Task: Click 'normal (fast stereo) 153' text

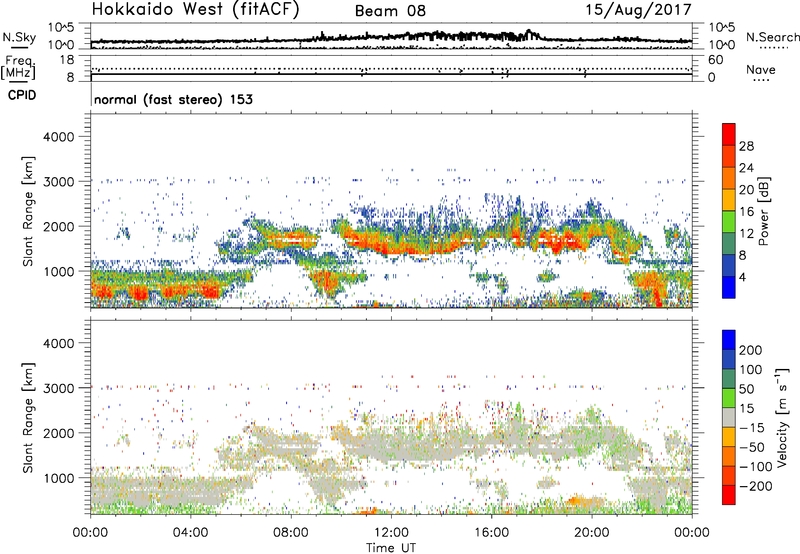Action: 173,99
